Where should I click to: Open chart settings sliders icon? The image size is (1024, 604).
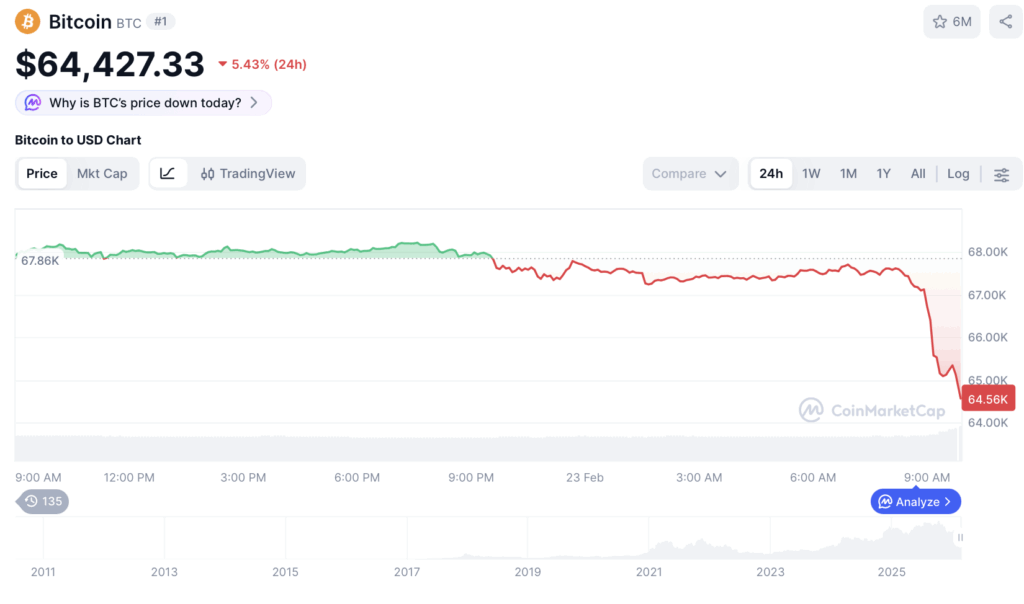1001,174
